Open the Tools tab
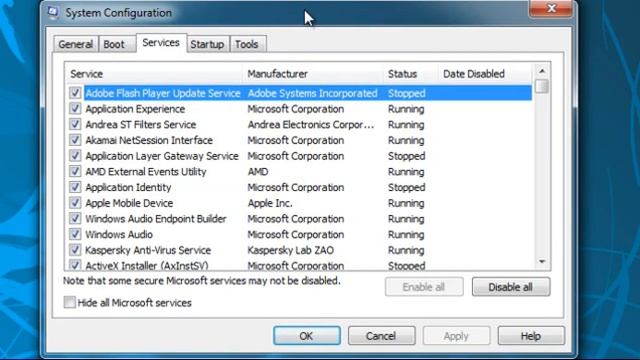 pyautogui.click(x=247, y=44)
